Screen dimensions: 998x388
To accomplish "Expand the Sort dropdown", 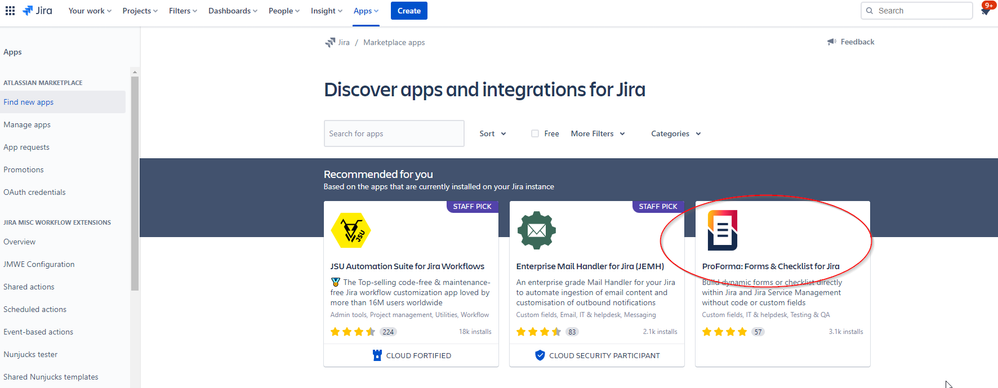I will click(493, 134).
